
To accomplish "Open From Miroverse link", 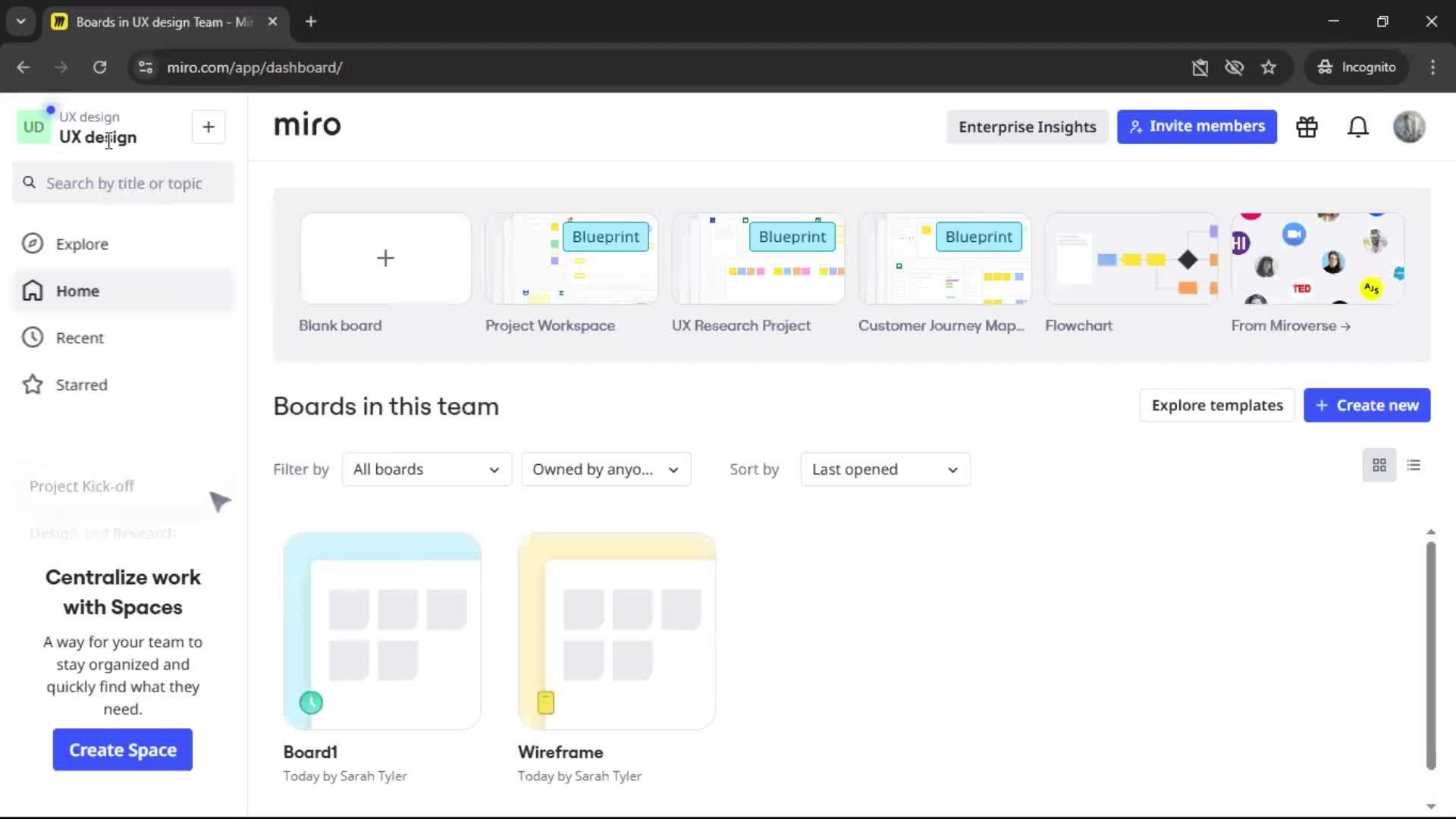I will pyautogui.click(x=1291, y=325).
